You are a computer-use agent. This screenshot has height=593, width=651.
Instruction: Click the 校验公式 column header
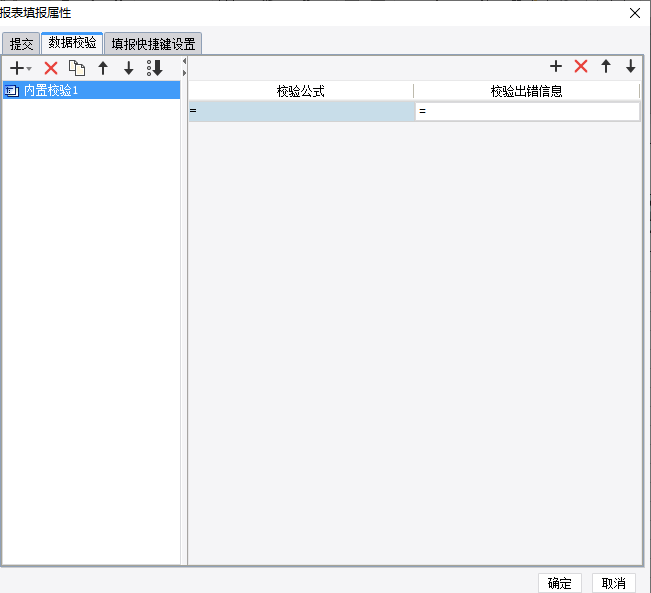point(301,91)
